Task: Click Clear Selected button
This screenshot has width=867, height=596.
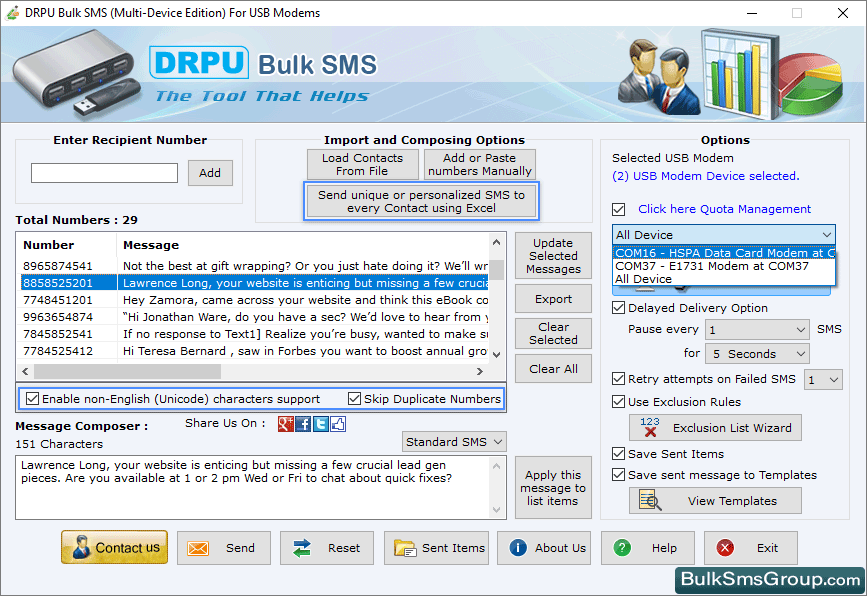Action: click(x=553, y=333)
